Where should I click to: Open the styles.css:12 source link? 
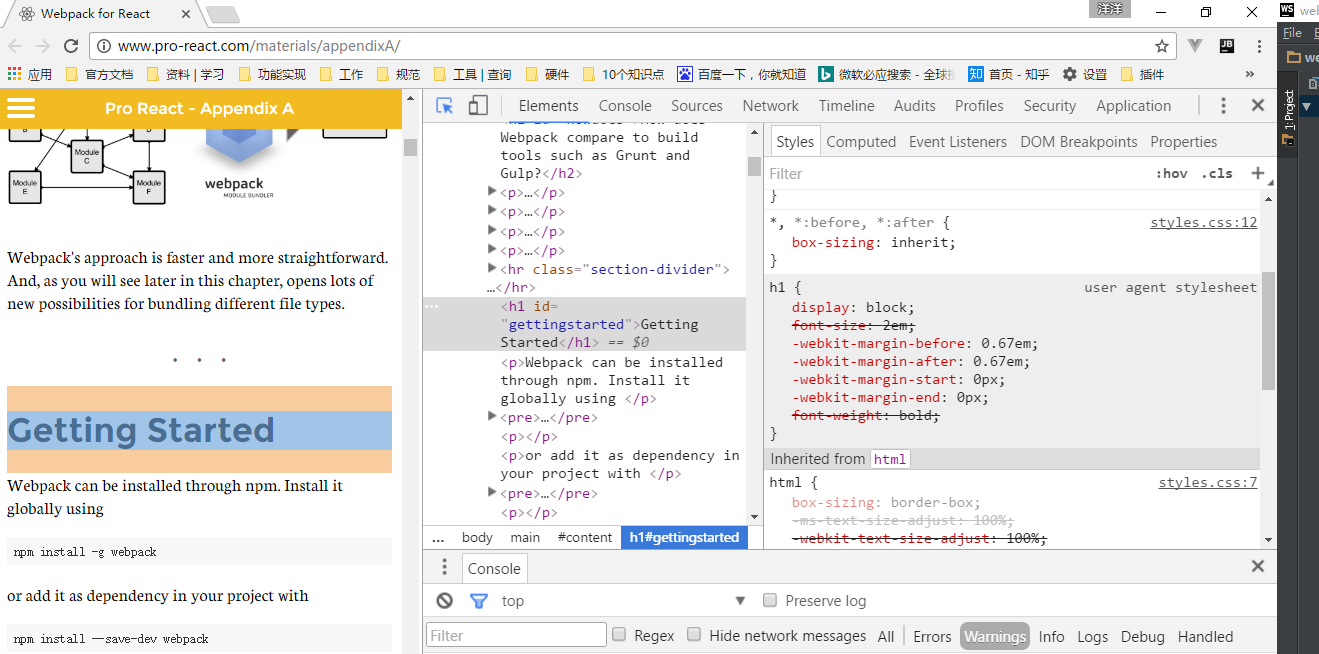[1203, 222]
